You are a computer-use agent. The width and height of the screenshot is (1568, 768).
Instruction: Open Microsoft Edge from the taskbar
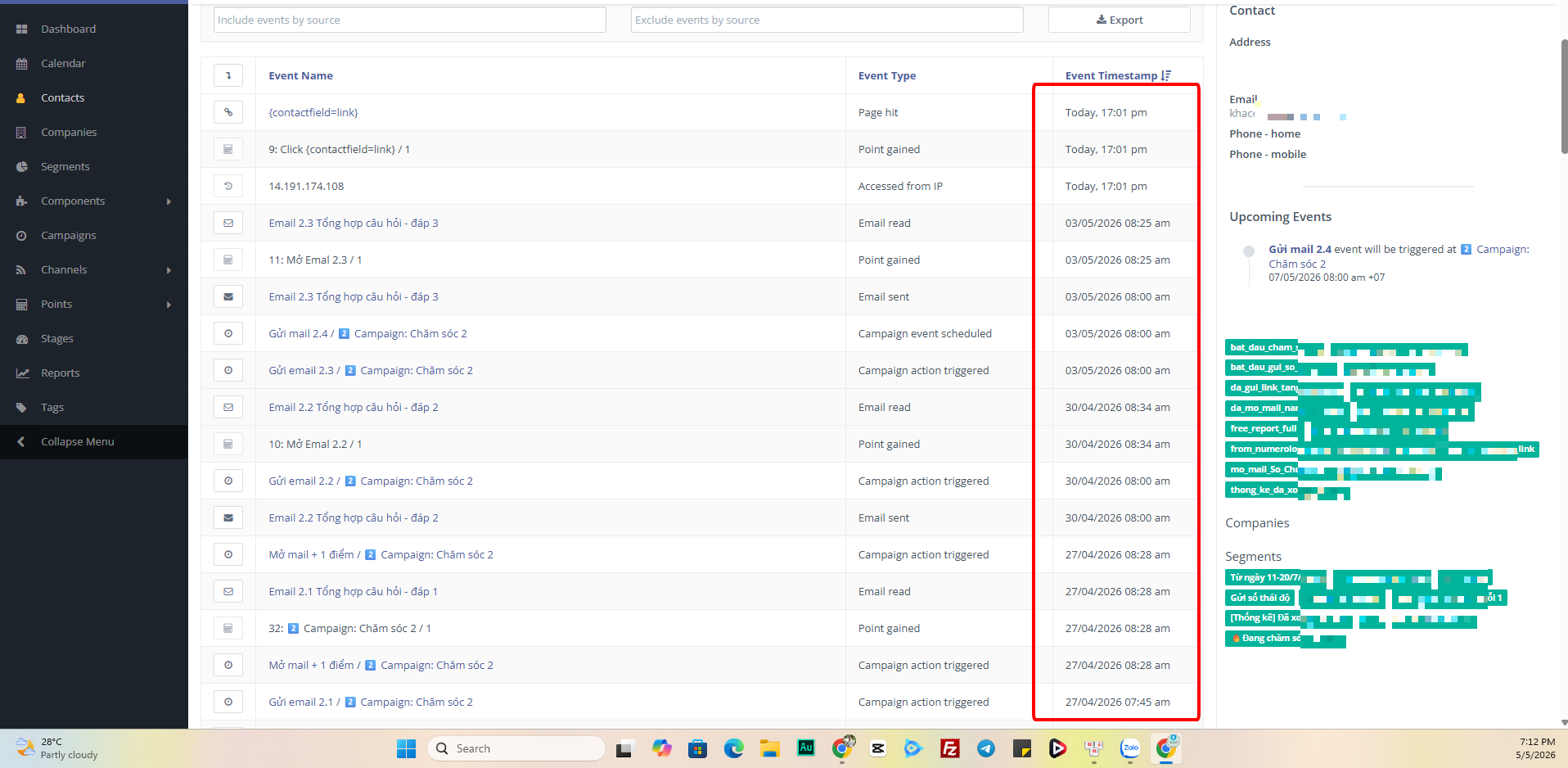[734, 748]
